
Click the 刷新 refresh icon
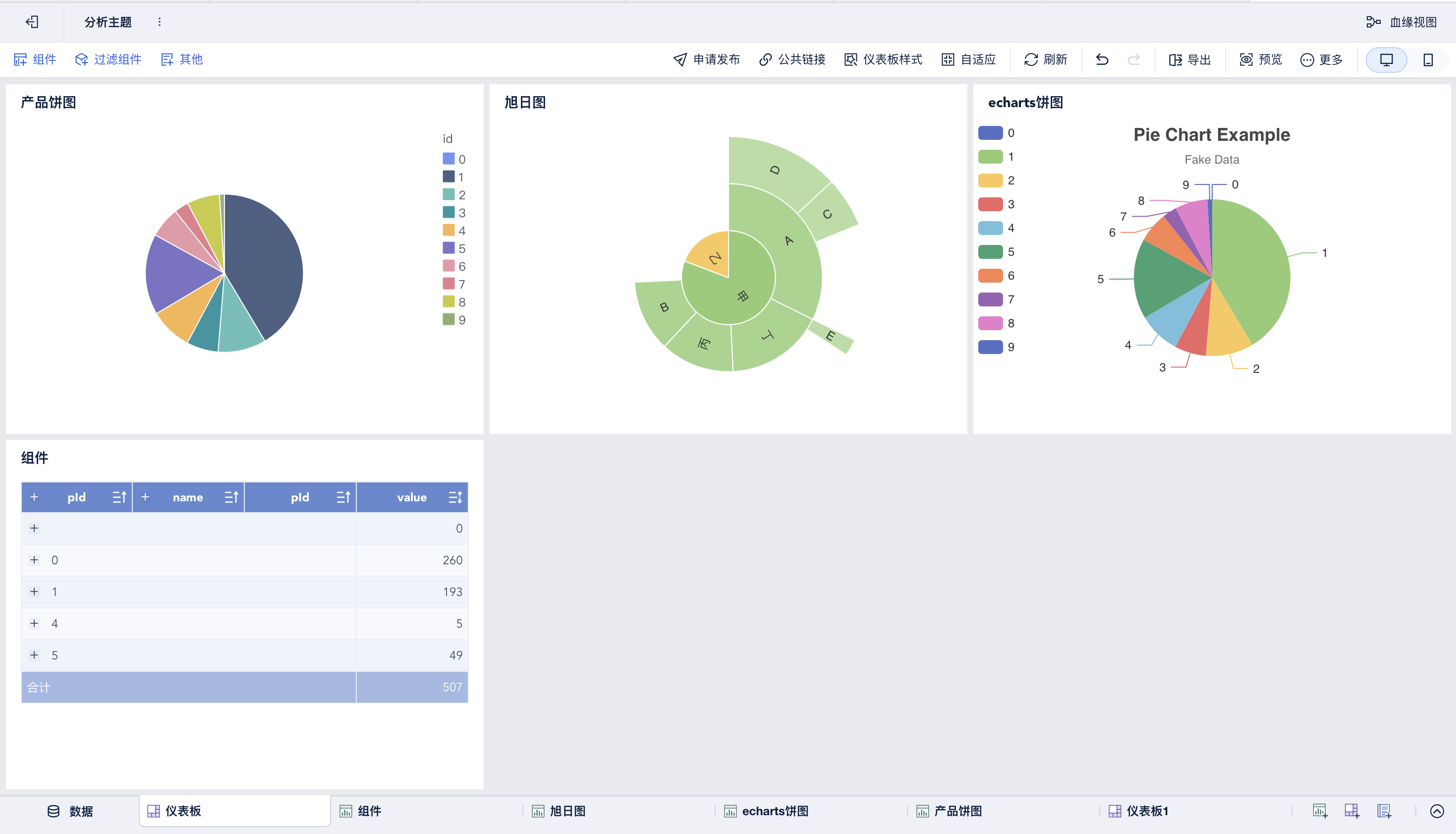[1031, 60]
